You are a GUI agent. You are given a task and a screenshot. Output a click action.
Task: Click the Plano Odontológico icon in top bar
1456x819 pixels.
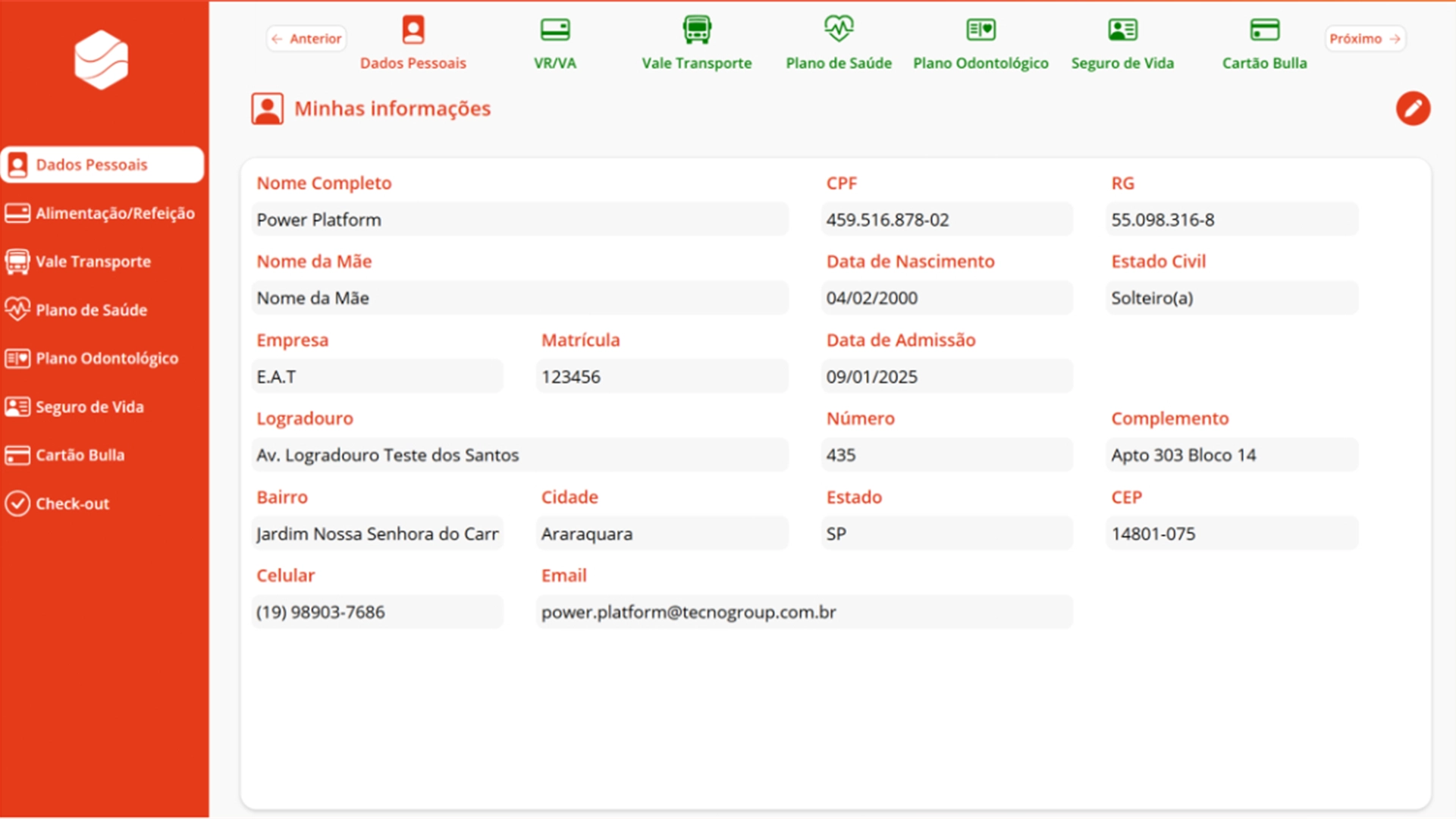(x=981, y=30)
